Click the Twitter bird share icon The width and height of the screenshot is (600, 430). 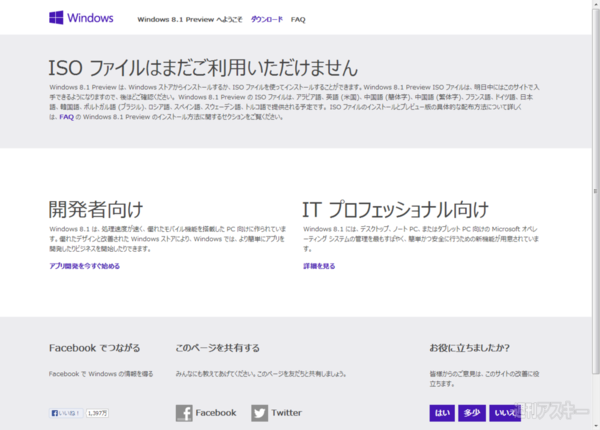(x=259, y=413)
